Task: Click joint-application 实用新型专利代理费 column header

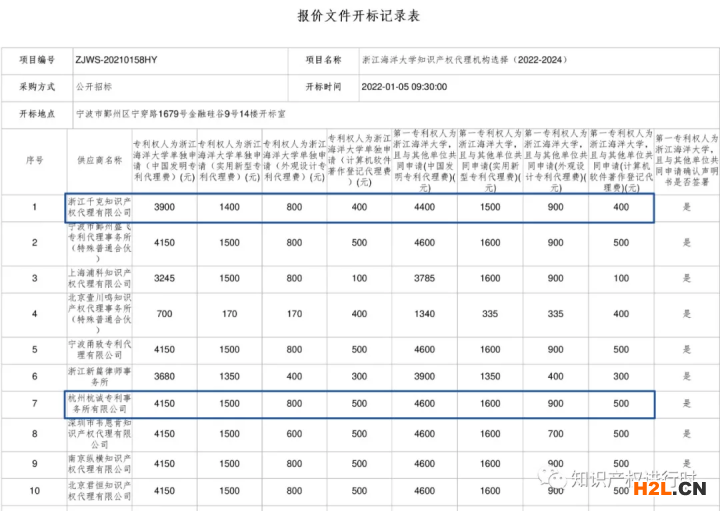Action: click(490, 161)
